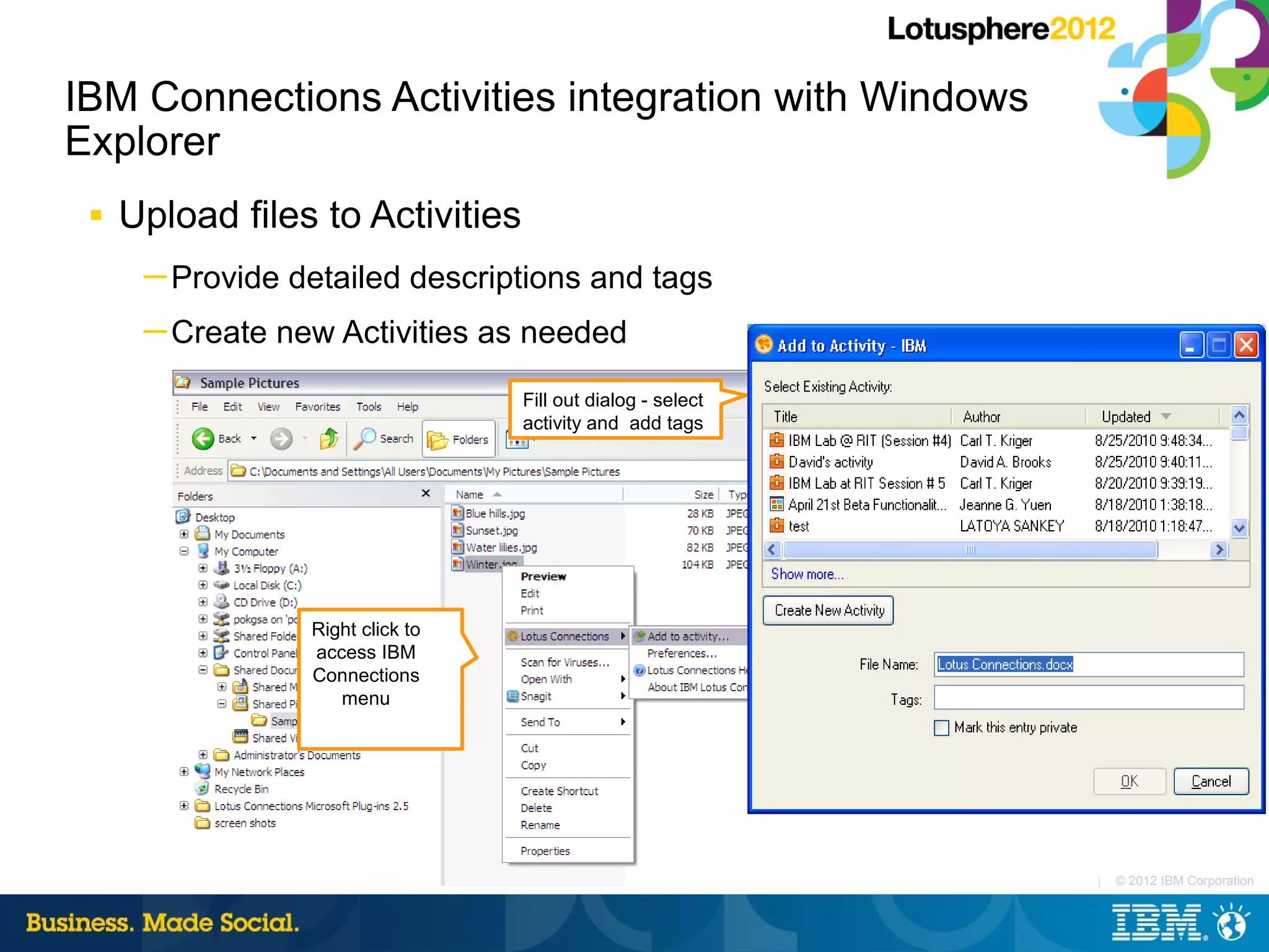The width and height of the screenshot is (1269, 952).
Task: Choose Preview in the context menu
Action: 543,577
